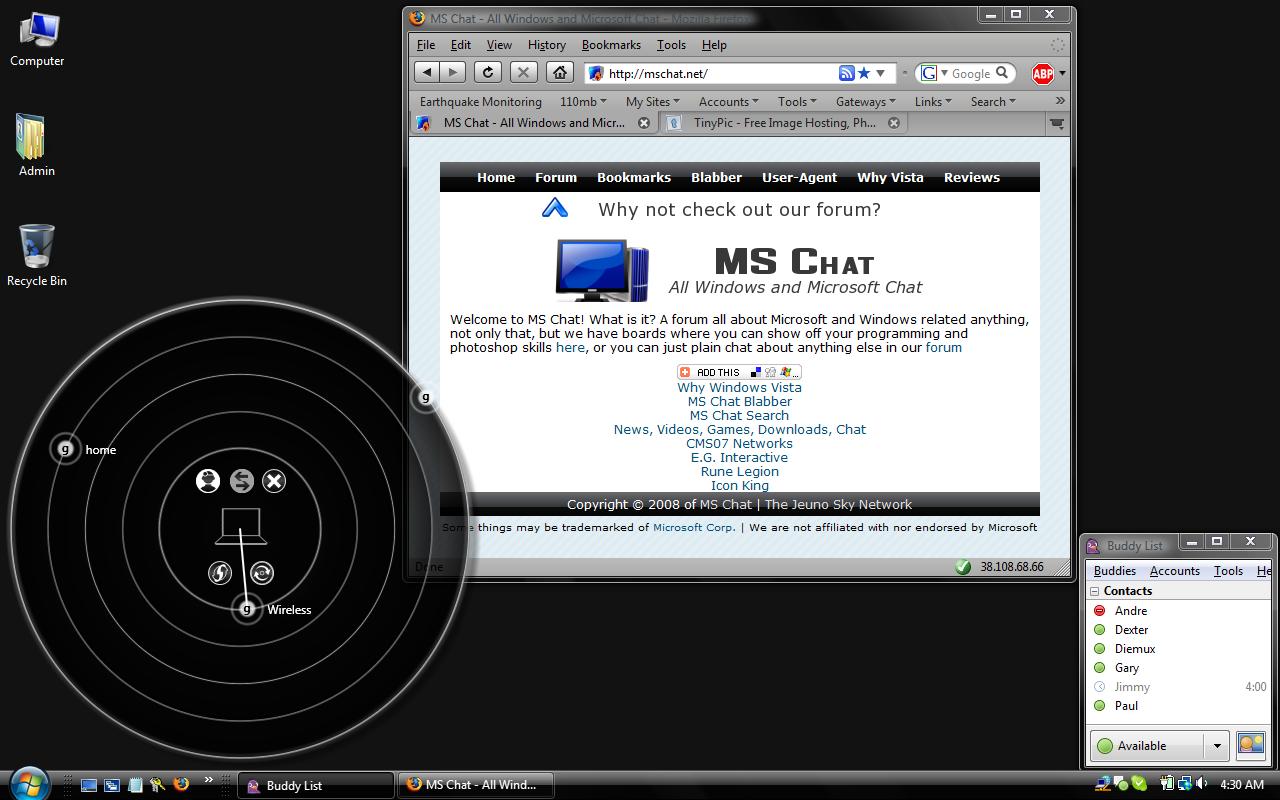Collapse the Contacts group in Buddy List
The width and height of the screenshot is (1280, 800).
[1095, 591]
